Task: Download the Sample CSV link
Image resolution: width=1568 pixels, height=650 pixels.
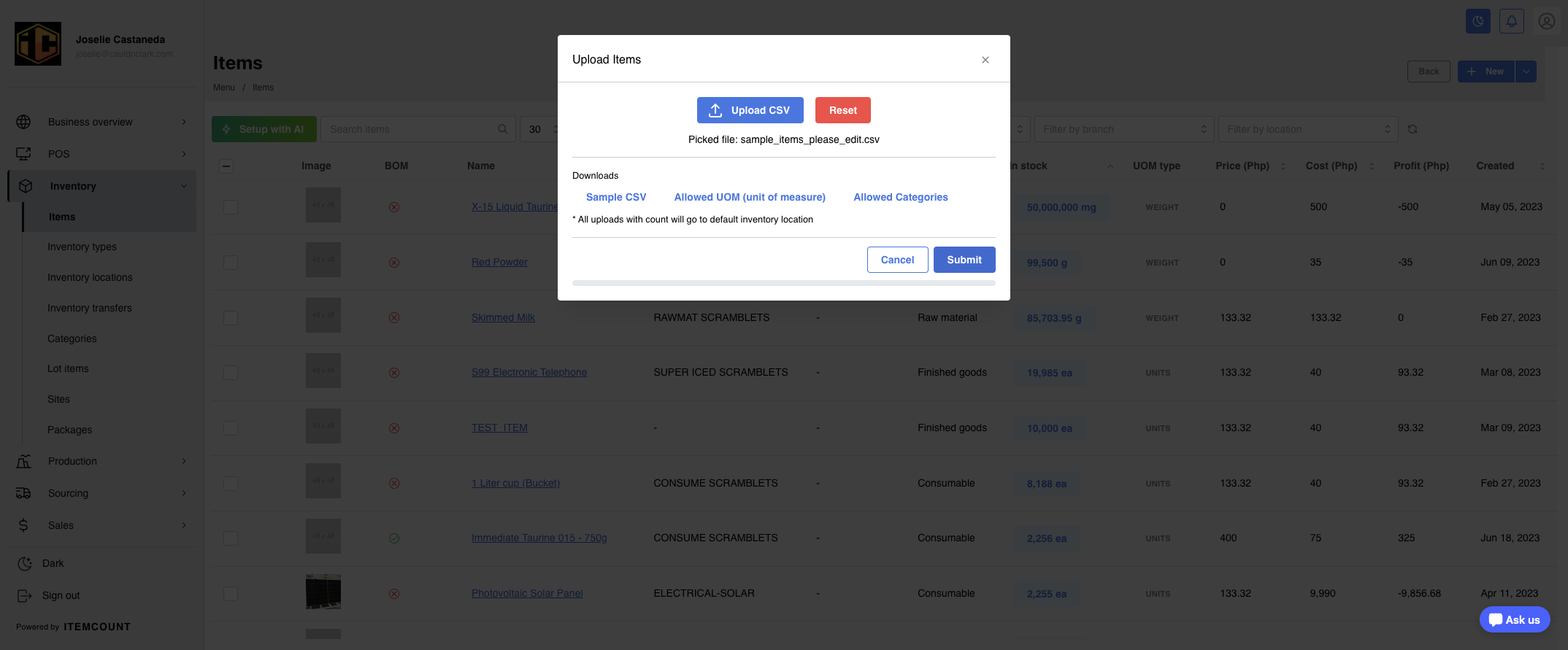Action: click(616, 197)
